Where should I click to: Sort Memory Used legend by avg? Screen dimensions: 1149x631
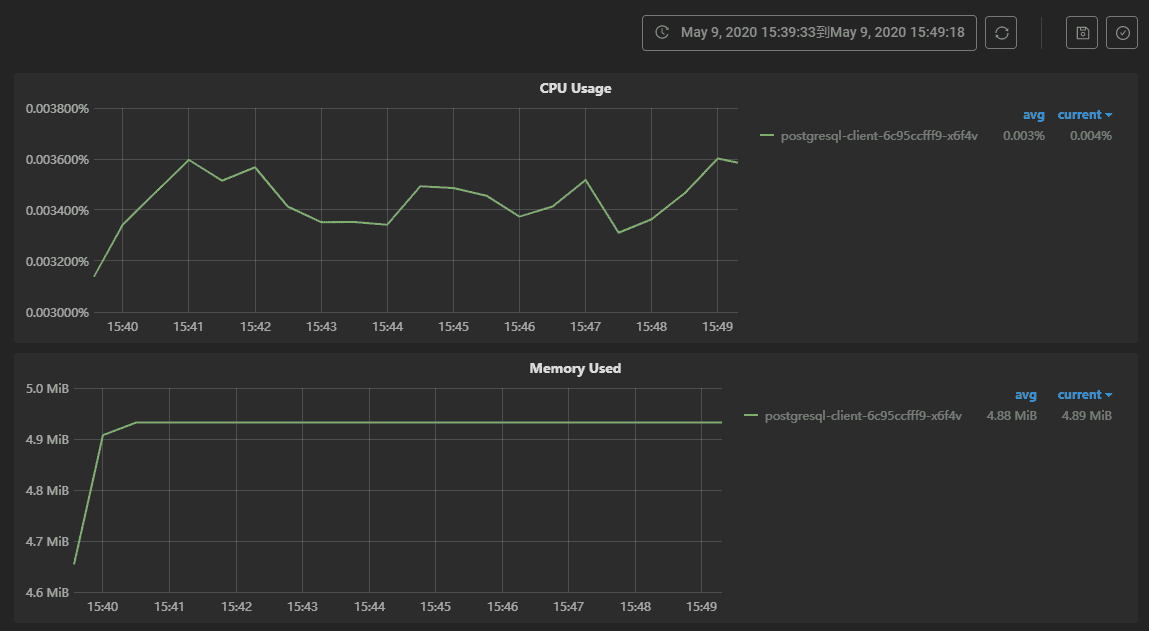click(x=1026, y=395)
